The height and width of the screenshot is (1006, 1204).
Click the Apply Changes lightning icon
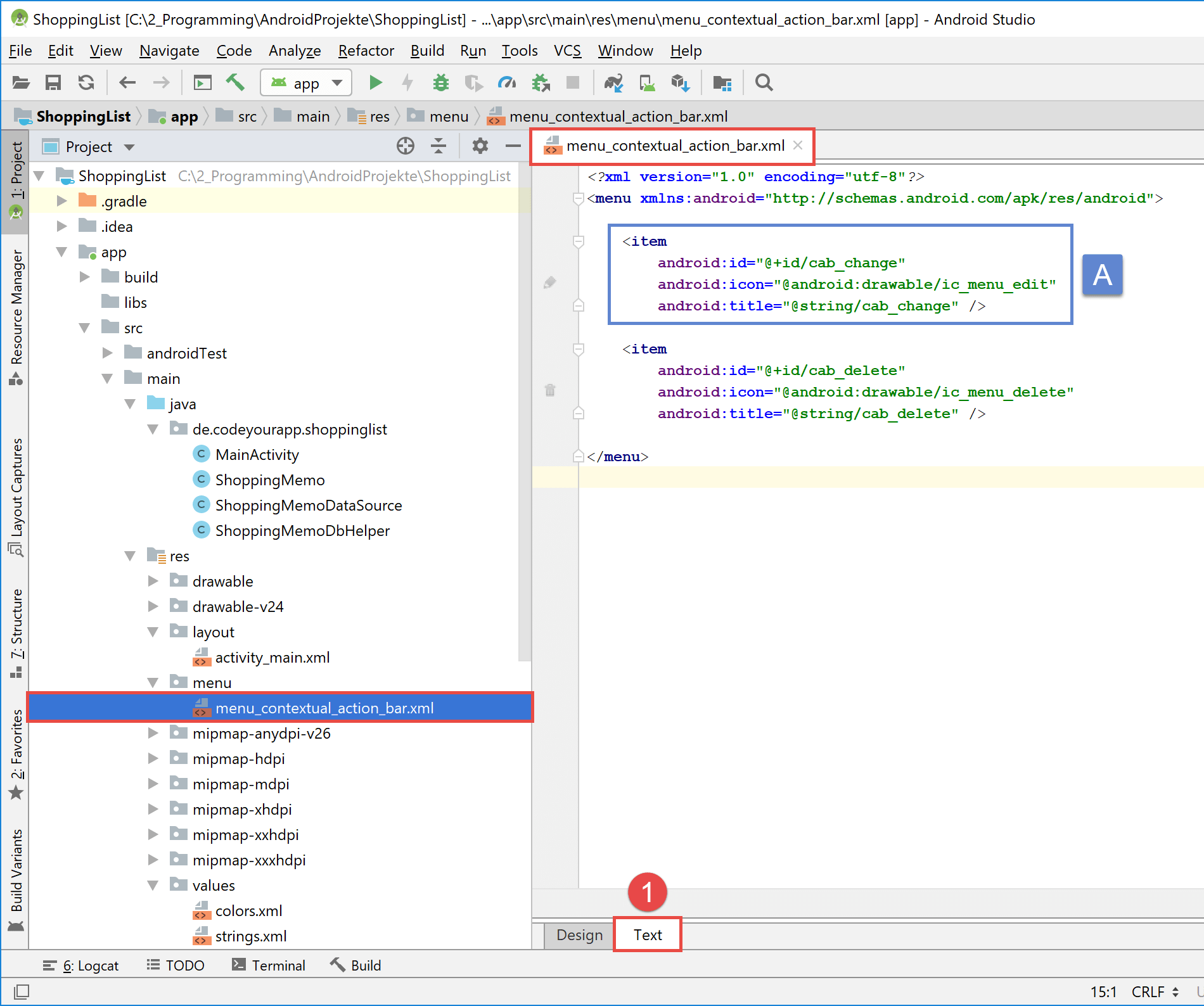point(408,82)
